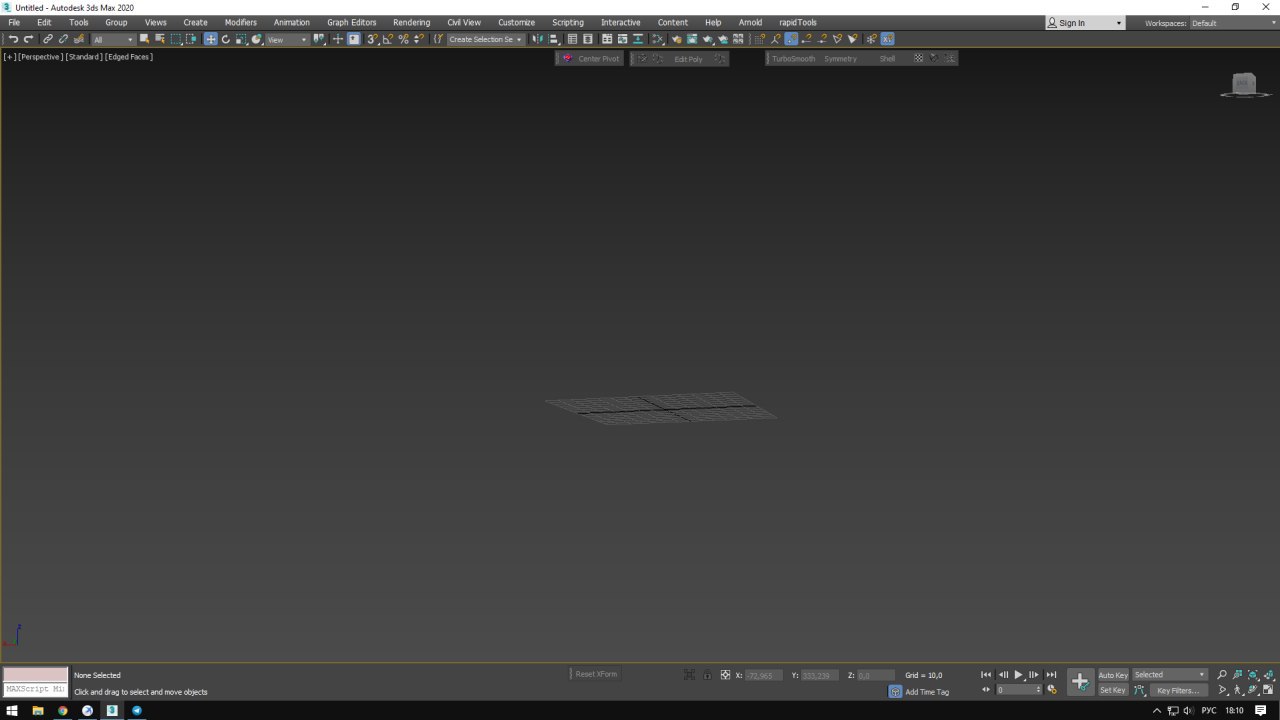Open the Key Filters dialog
The width and height of the screenshot is (1280, 720).
pos(1177,690)
